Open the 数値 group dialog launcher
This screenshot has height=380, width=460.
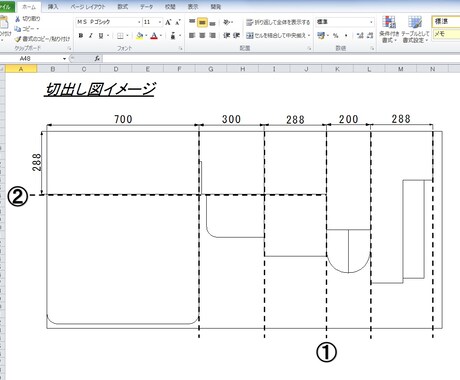click(372, 49)
